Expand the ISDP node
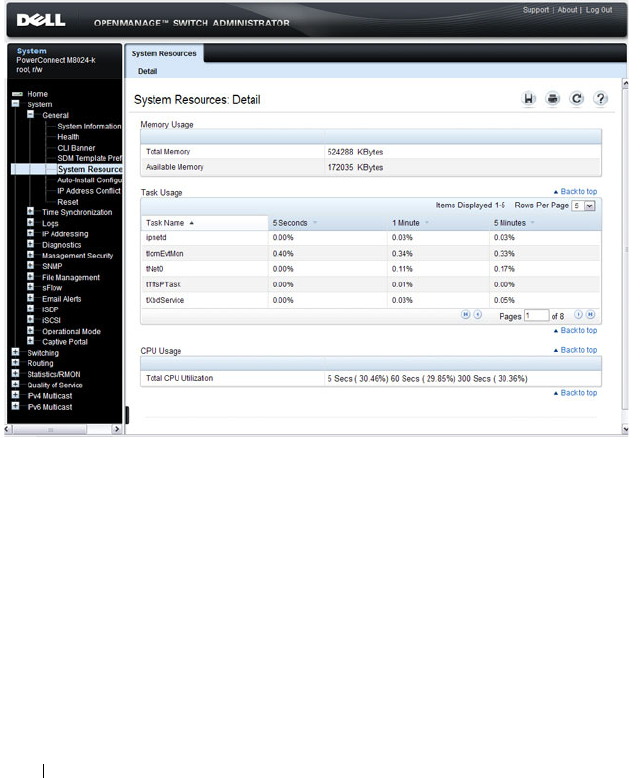Screen dimensions: 641x778 (30, 309)
